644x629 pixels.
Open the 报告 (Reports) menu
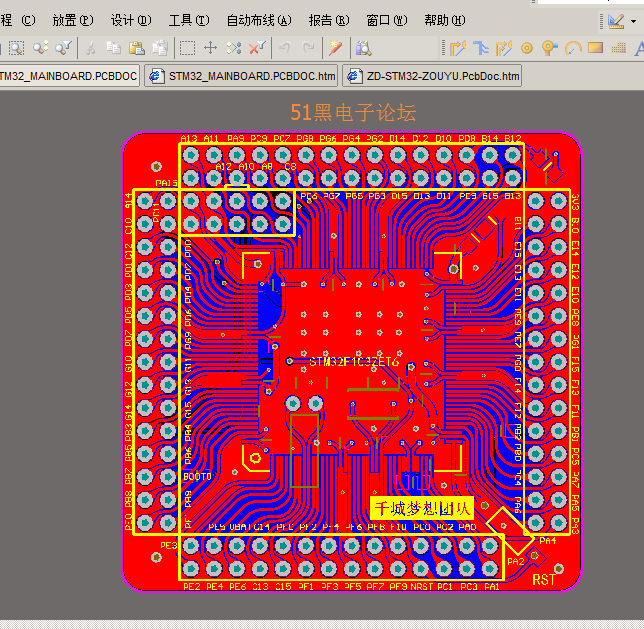tap(329, 20)
